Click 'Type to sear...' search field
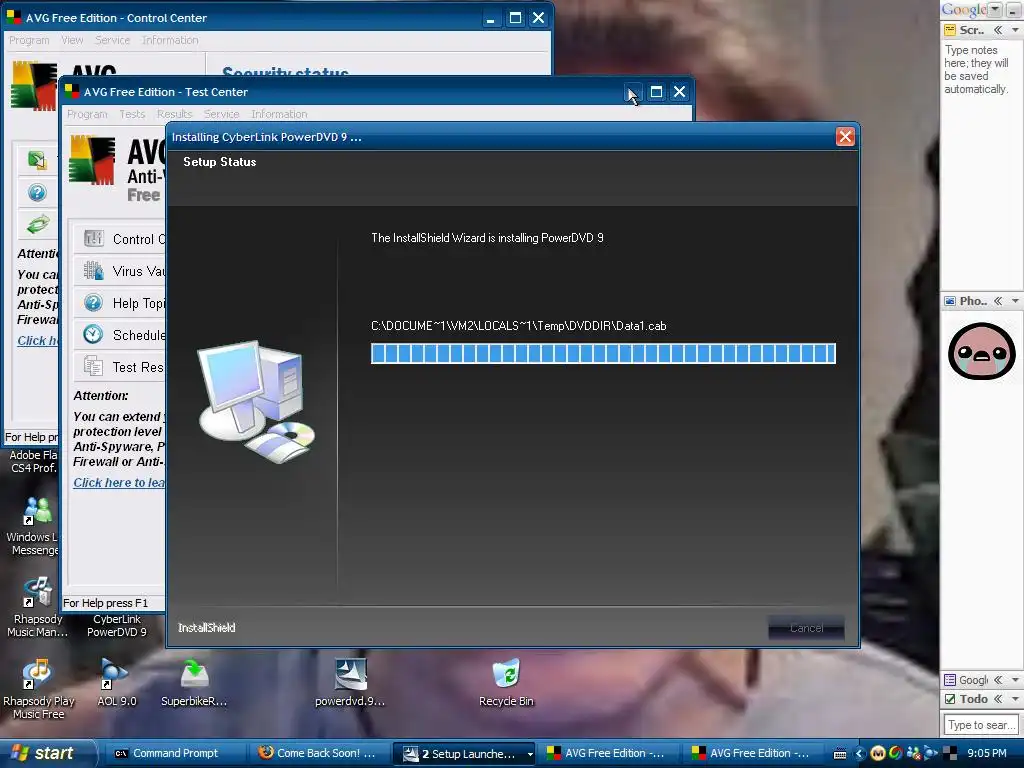 point(981,725)
